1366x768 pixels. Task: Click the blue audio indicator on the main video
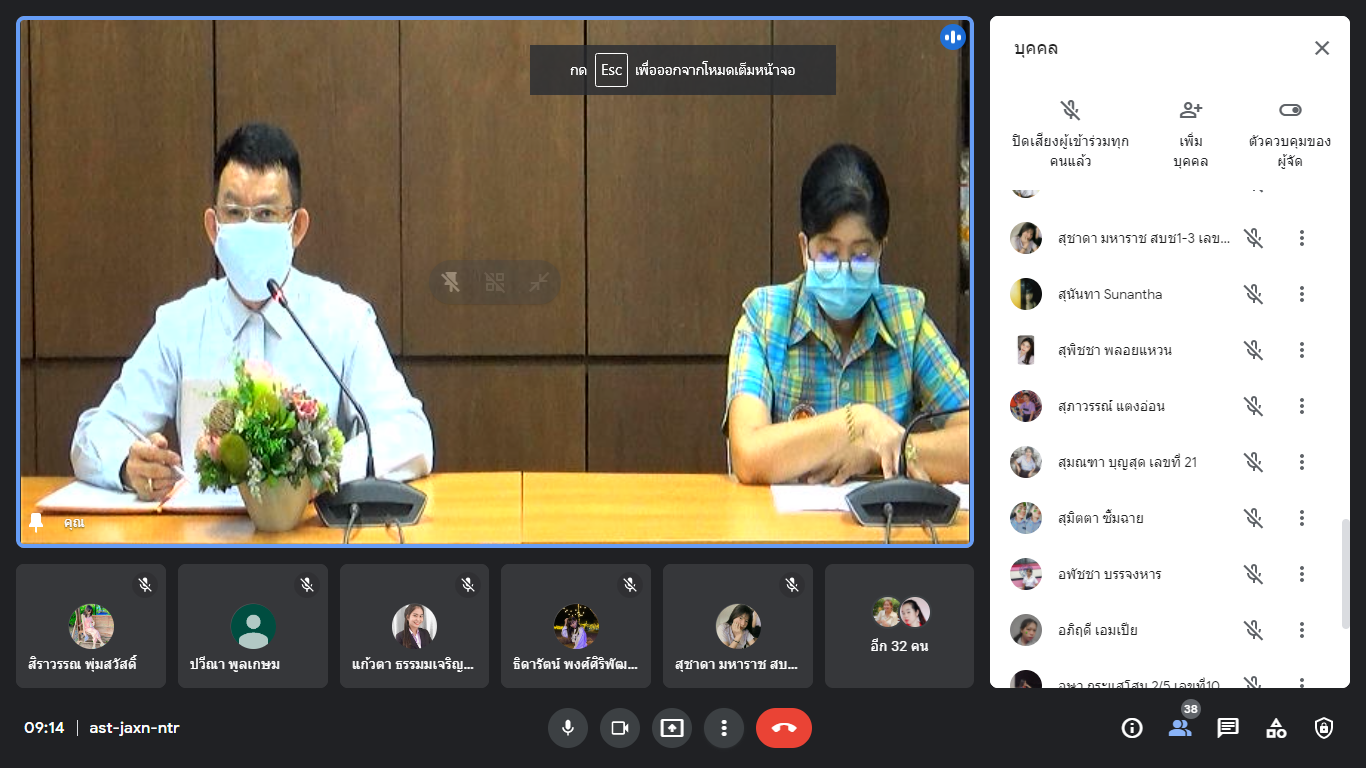[952, 38]
